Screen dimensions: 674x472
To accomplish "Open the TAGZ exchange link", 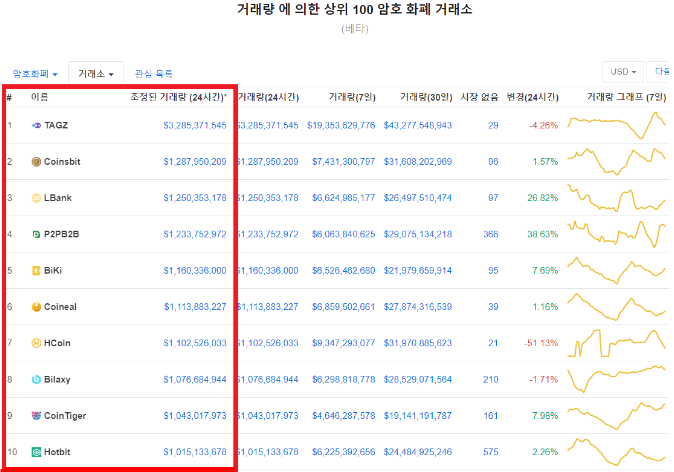I will (56, 126).
